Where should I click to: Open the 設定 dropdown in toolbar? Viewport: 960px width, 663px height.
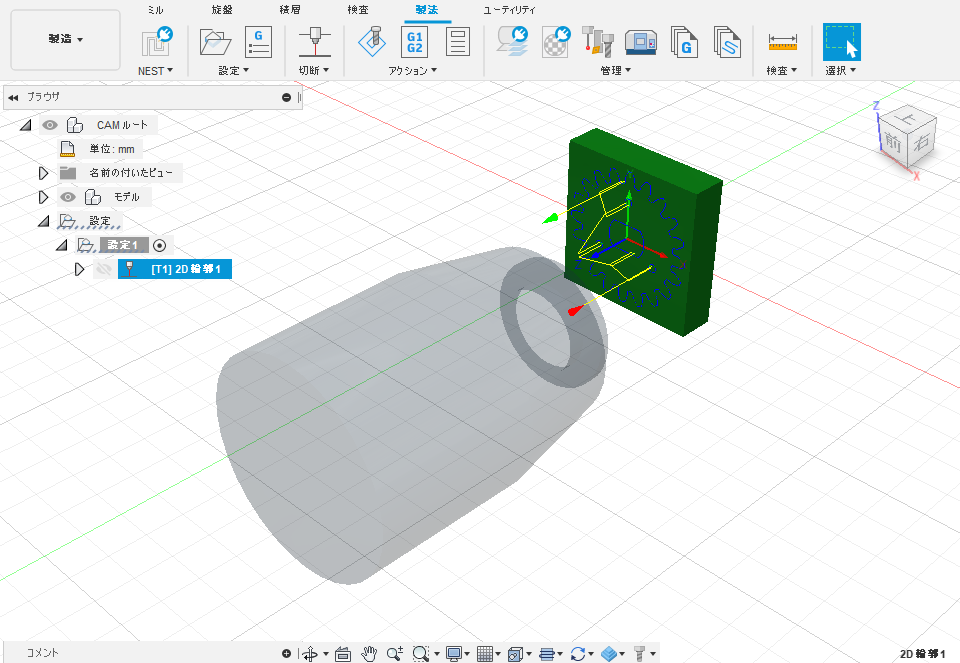[234, 71]
